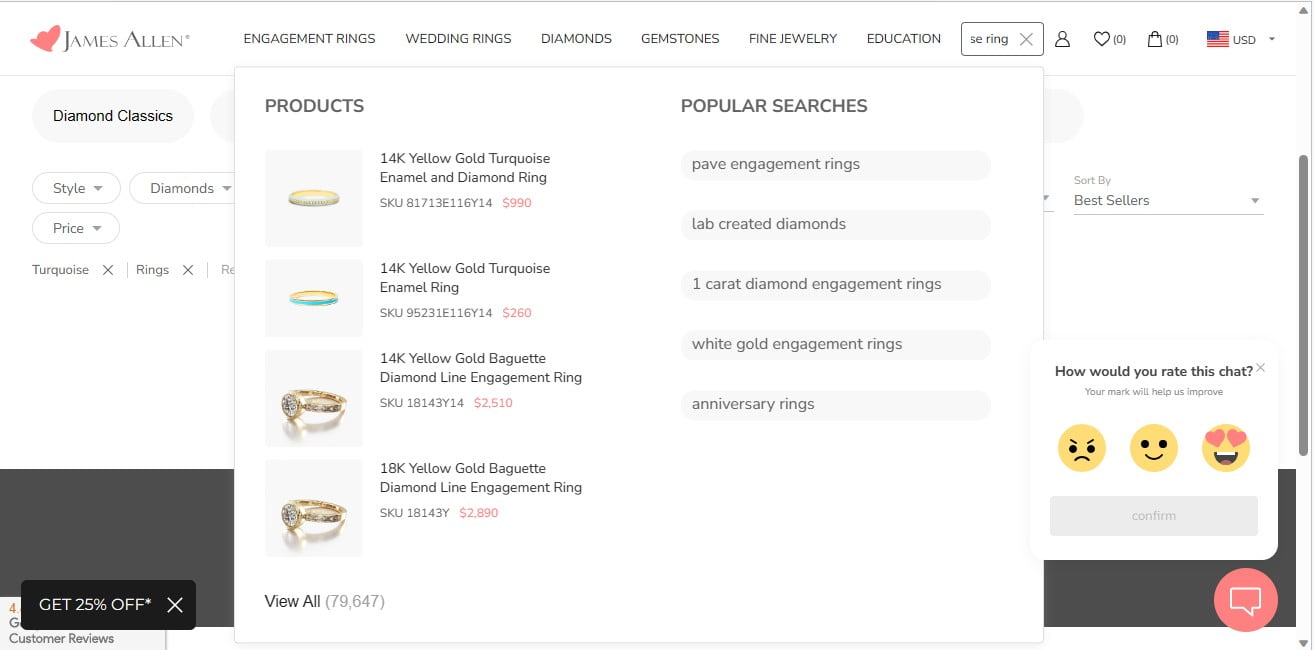Expand the Style filter dropdown
This screenshot has height=650, width=1314.
(x=76, y=188)
